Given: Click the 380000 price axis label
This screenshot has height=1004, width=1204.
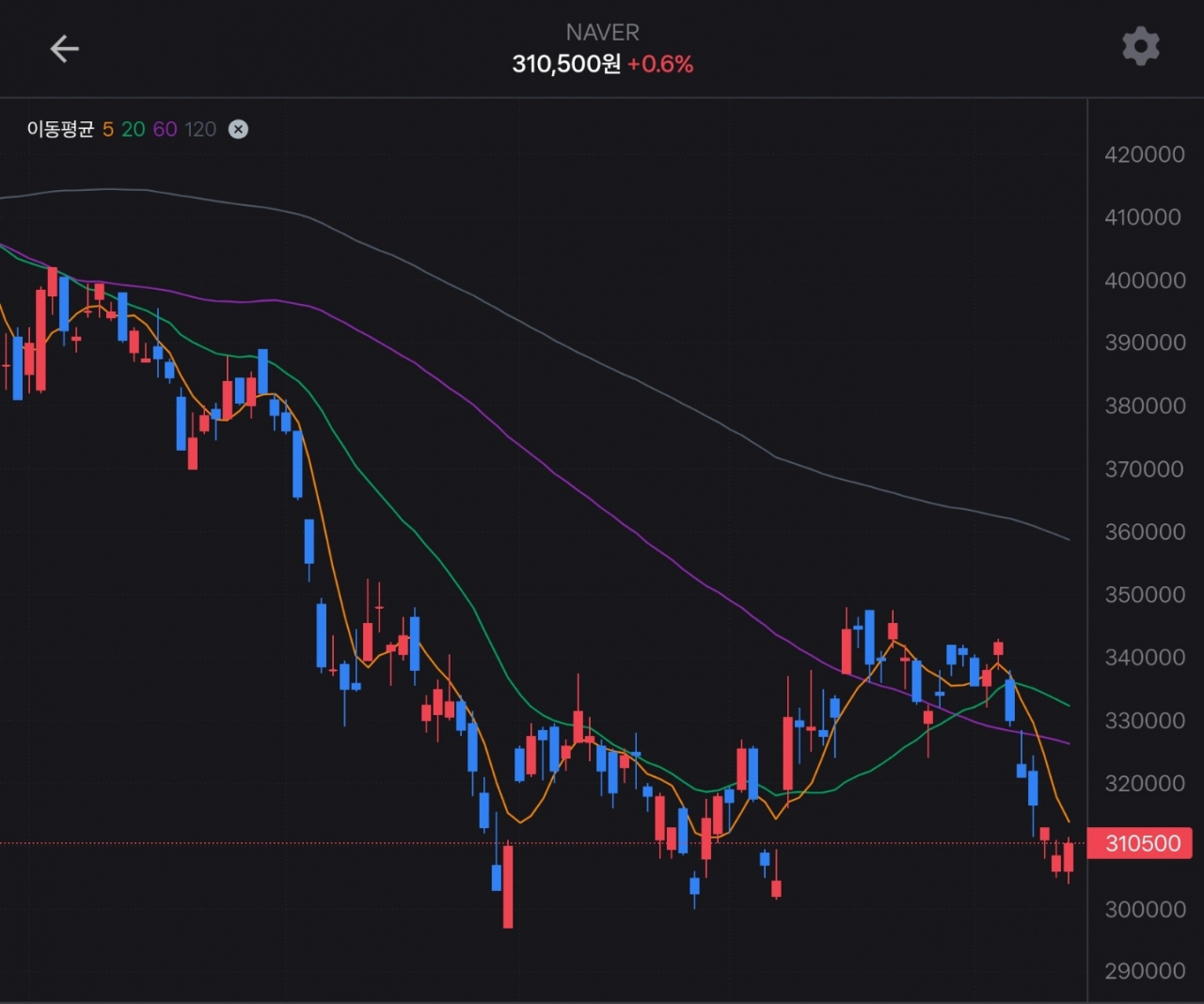Looking at the screenshot, I should (x=1145, y=406).
